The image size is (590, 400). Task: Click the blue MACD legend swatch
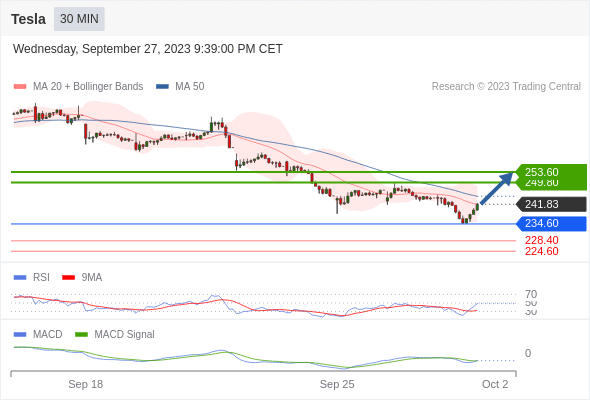pyautogui.click(x=20, y=335)
